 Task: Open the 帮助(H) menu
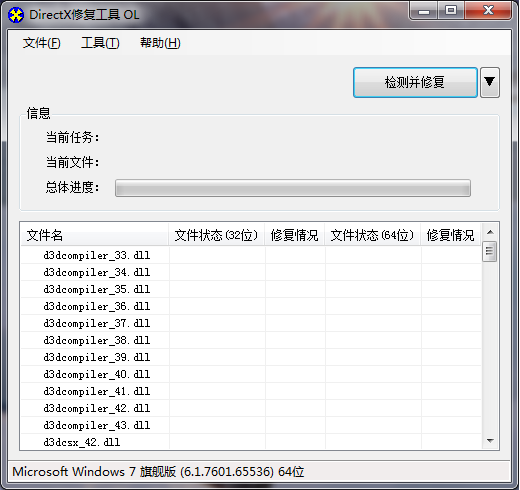pyautogui.click(x=160, y=43)
